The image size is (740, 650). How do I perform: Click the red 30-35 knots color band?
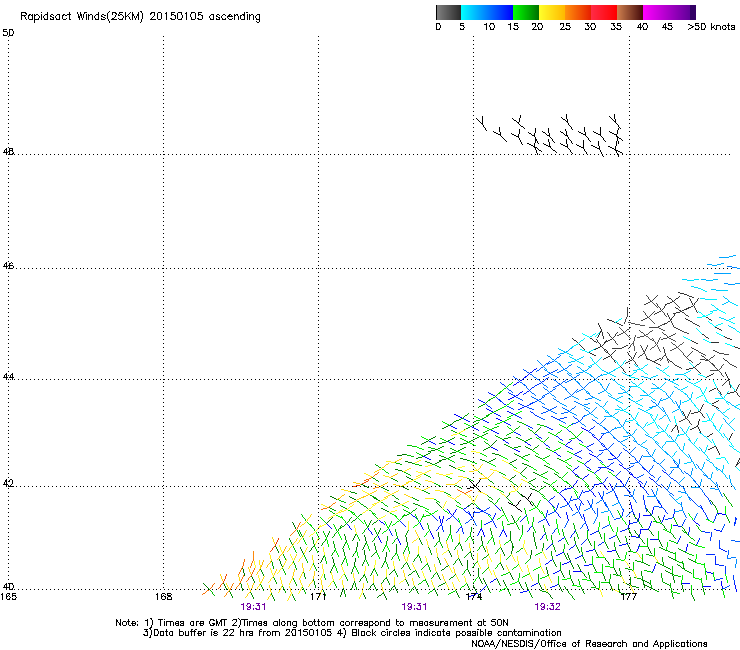pyautogui.click(x=604, y=12)
